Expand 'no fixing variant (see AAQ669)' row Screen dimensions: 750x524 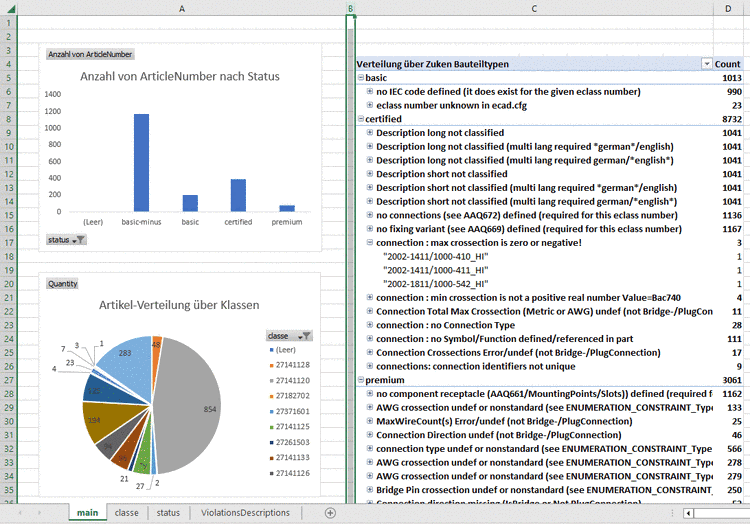[370, 228]
